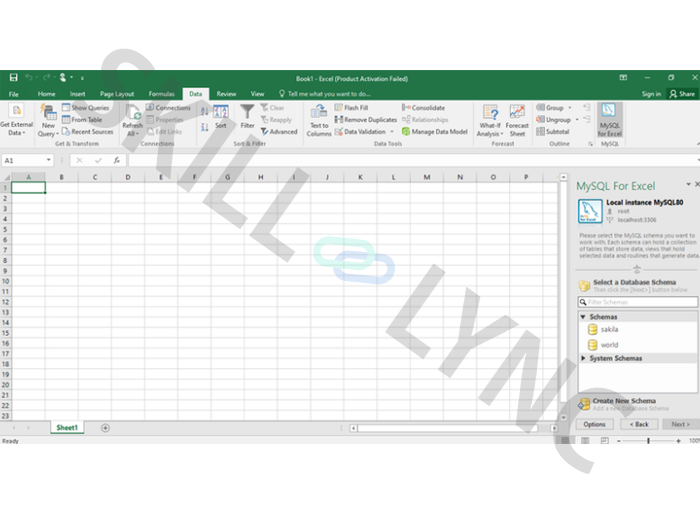Click Ungroup button

tap(554, 120)
